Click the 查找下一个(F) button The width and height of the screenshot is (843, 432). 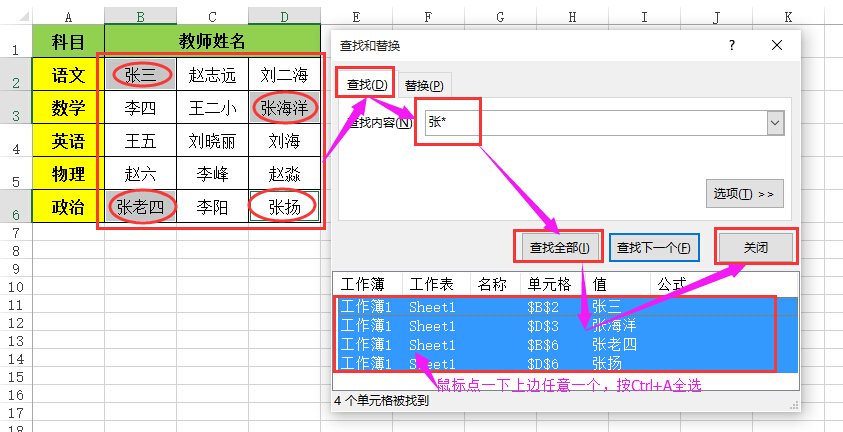(x=654, y=248)
